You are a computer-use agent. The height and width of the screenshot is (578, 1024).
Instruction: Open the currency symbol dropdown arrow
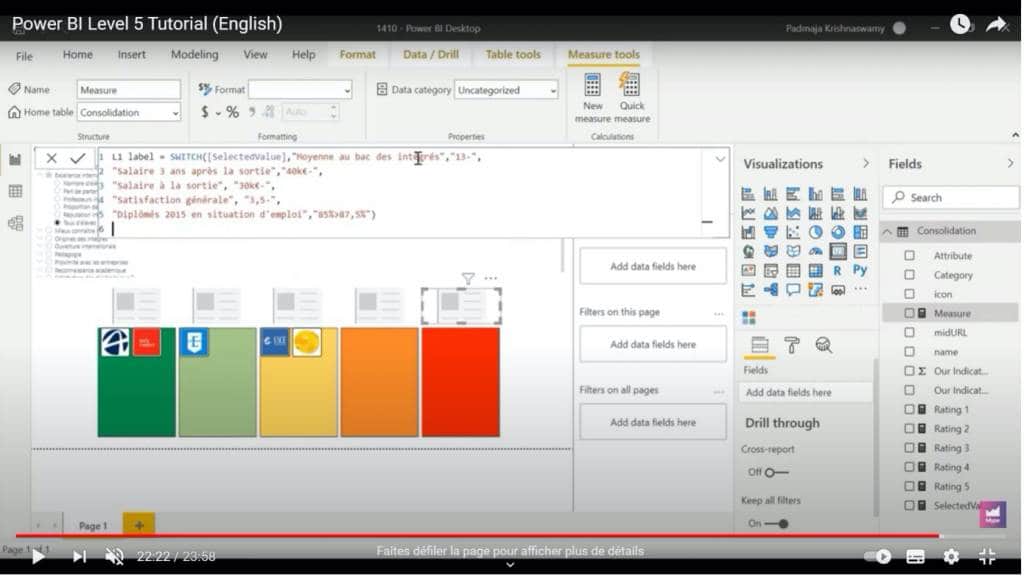(217, 114)
